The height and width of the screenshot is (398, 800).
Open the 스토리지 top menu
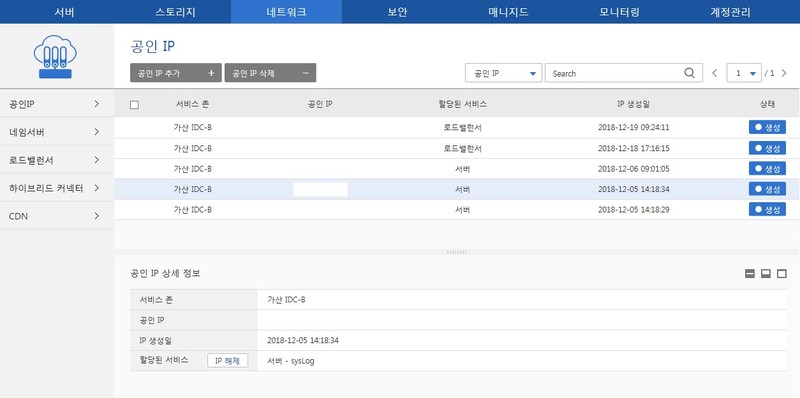click(x=175, y=12)
